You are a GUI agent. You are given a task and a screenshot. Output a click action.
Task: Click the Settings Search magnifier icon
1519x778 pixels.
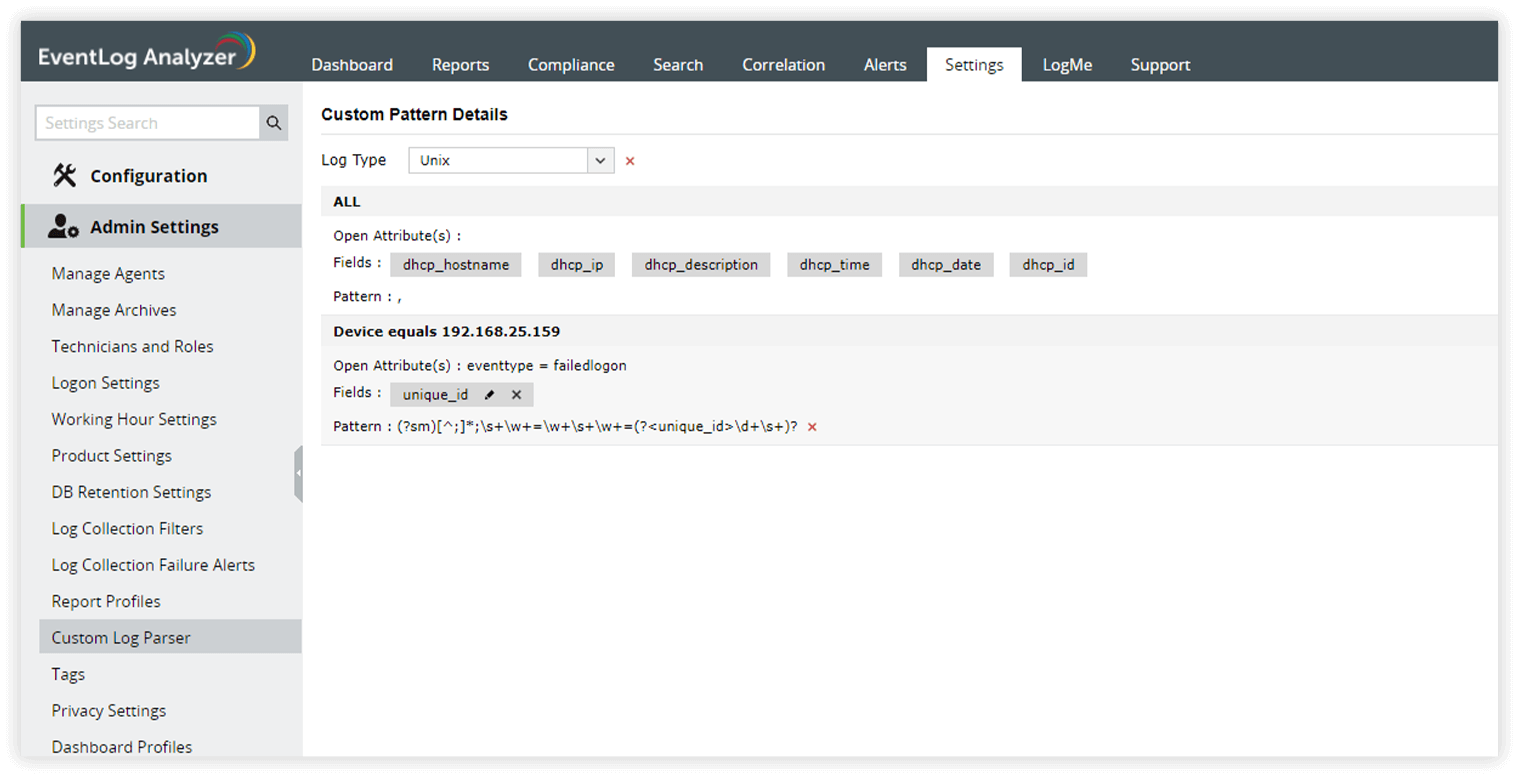[x=274, y=123]
